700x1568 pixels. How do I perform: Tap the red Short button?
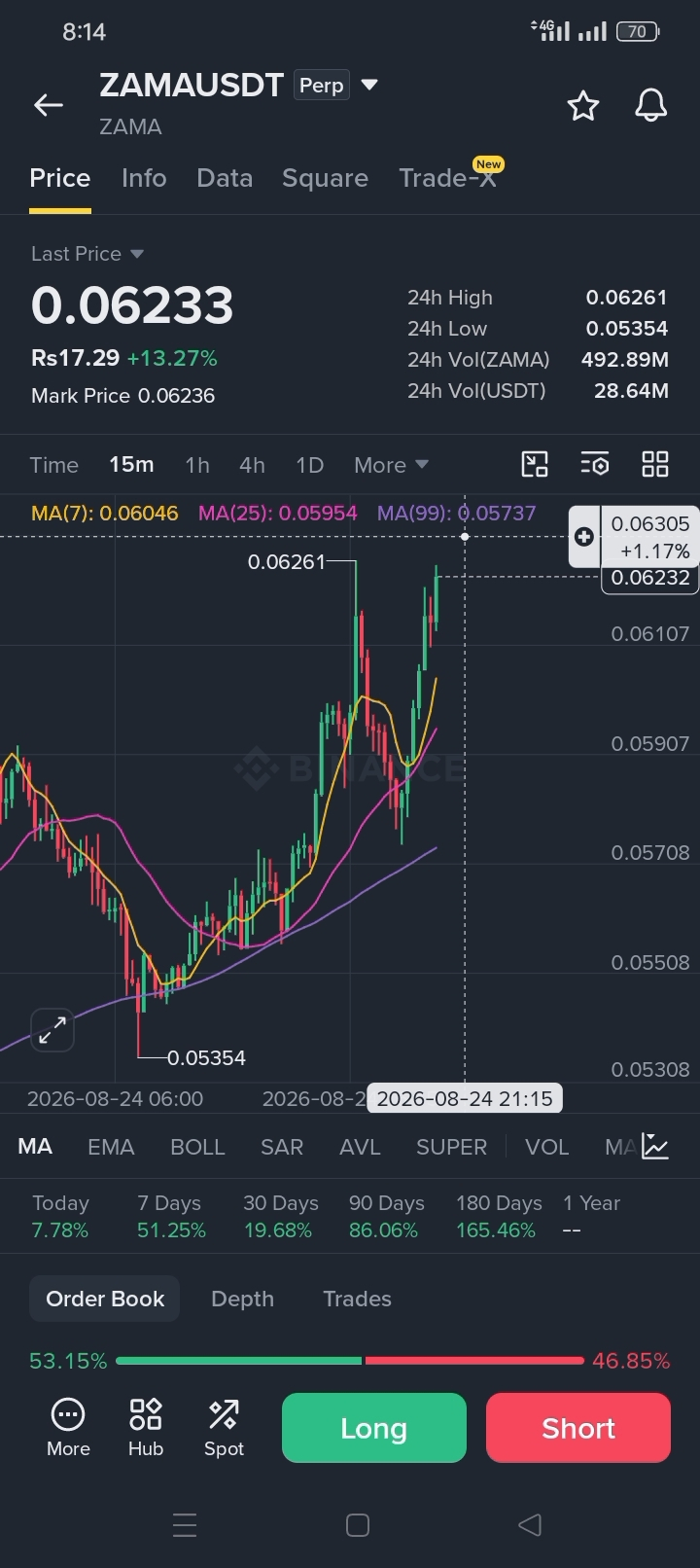(x=578, y=1428)
